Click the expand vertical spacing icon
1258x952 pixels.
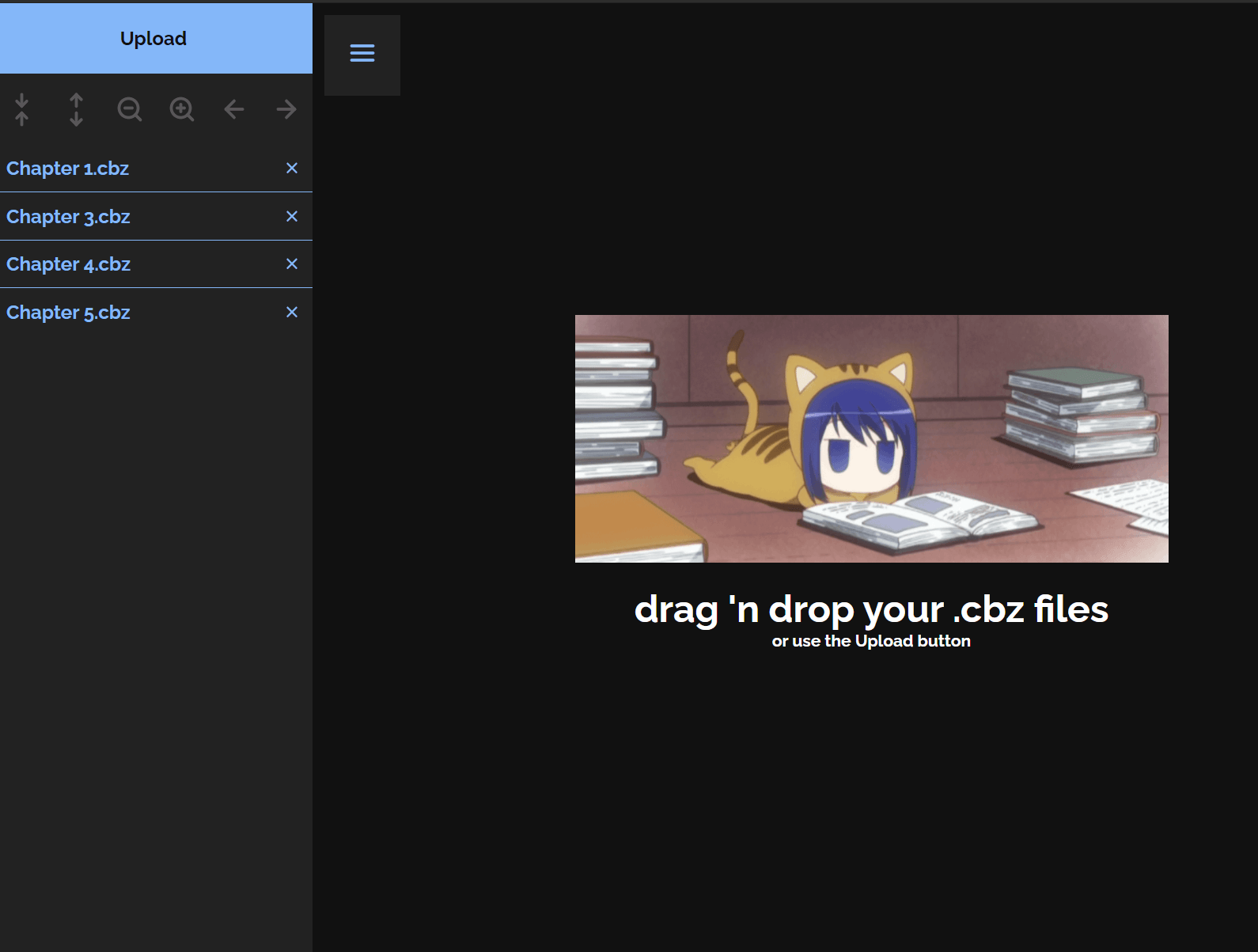coord(76,109)
